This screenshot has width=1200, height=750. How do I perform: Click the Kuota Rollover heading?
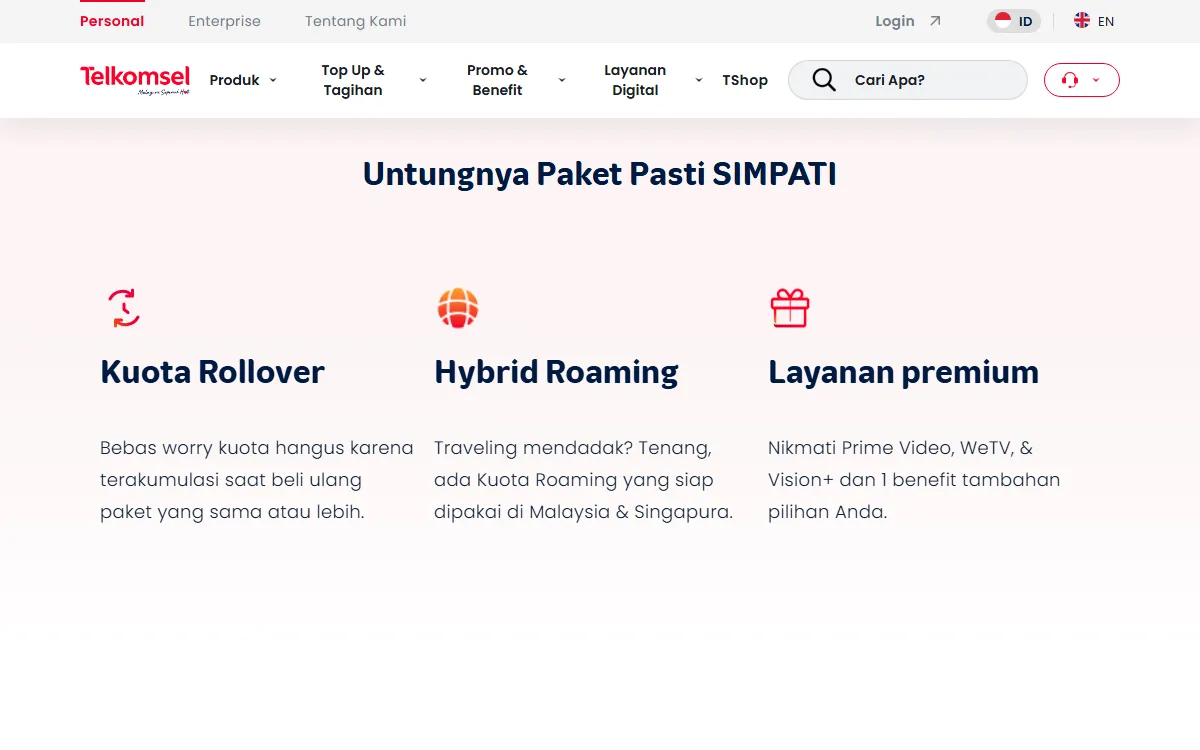(212, 372)
